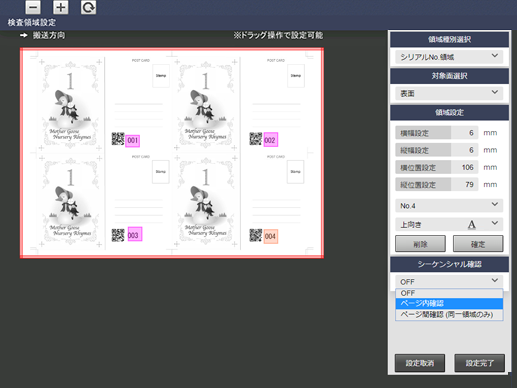Click the rotate view icon

pos(88,7)
